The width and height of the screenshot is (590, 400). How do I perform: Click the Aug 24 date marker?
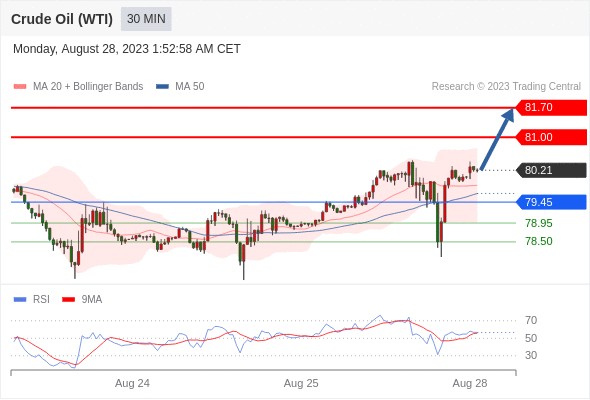[132, 383]
